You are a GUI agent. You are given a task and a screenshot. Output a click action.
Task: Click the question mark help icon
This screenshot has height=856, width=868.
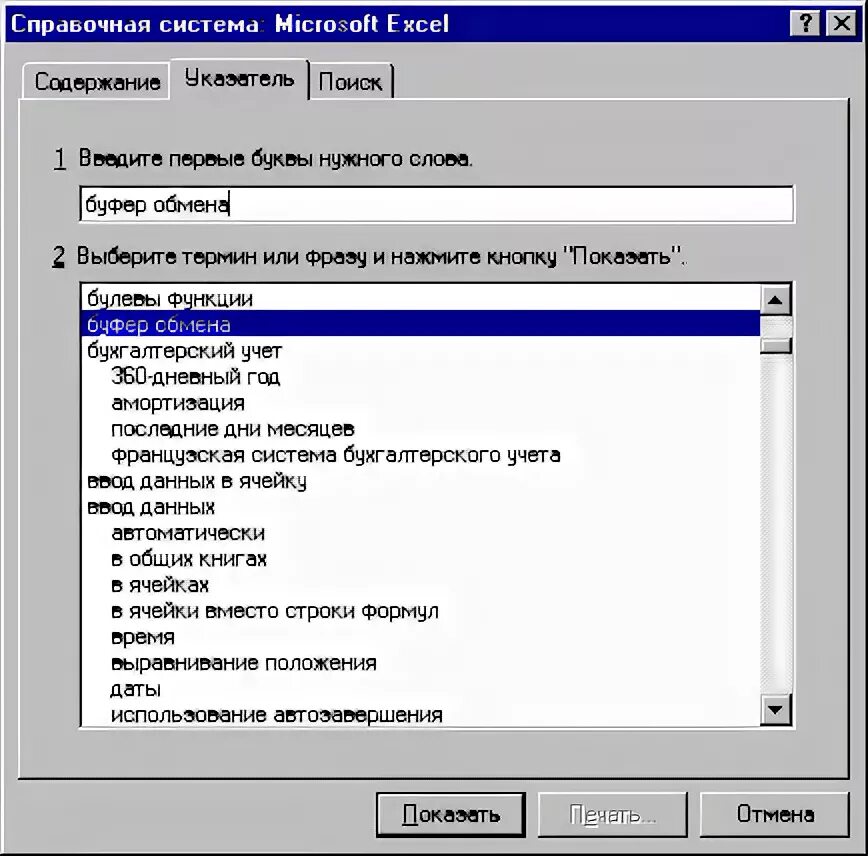805,24
